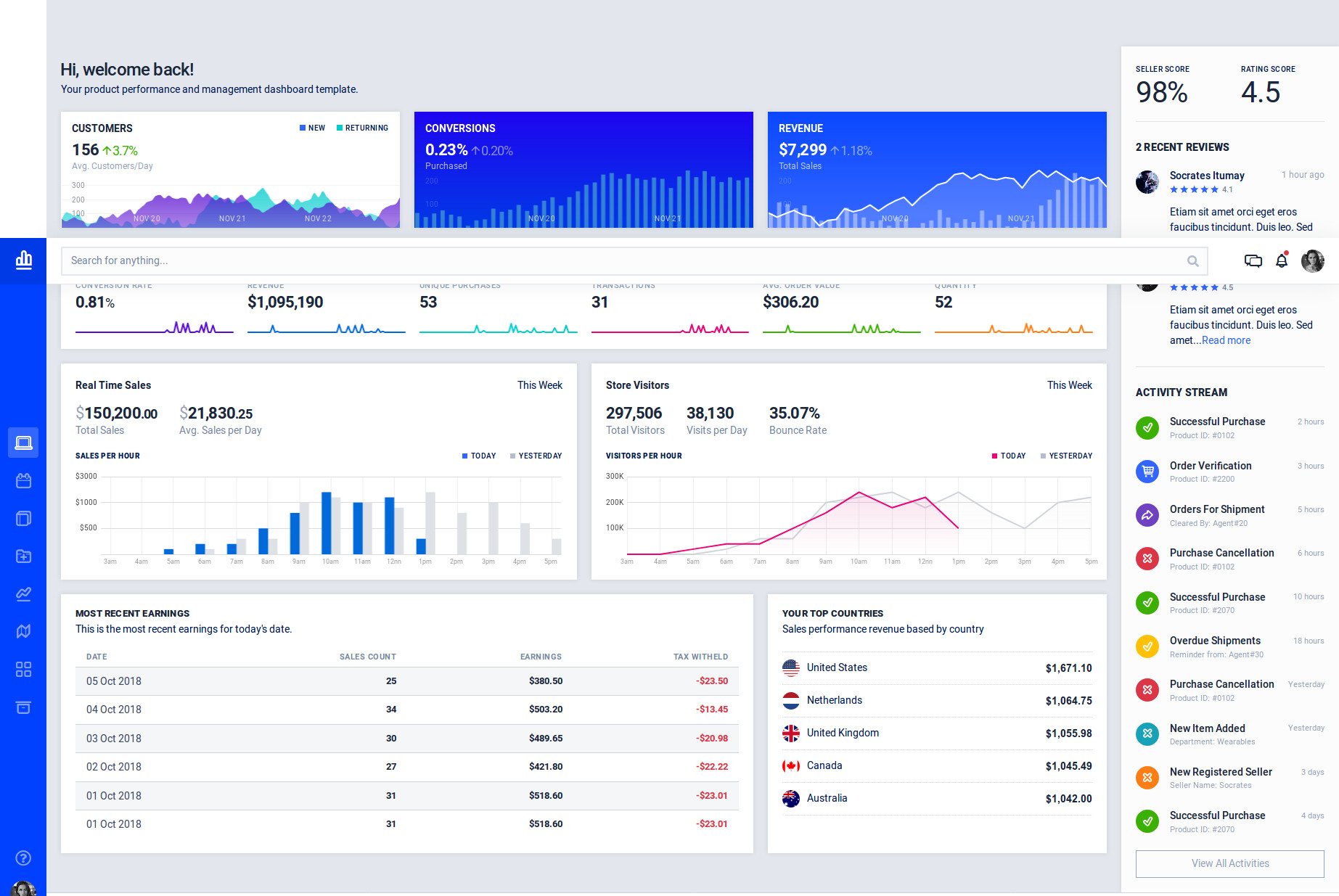Click the teal New Item Added icon
This screenshot has height=896, width=1339.
click(x=1147, y=733)
